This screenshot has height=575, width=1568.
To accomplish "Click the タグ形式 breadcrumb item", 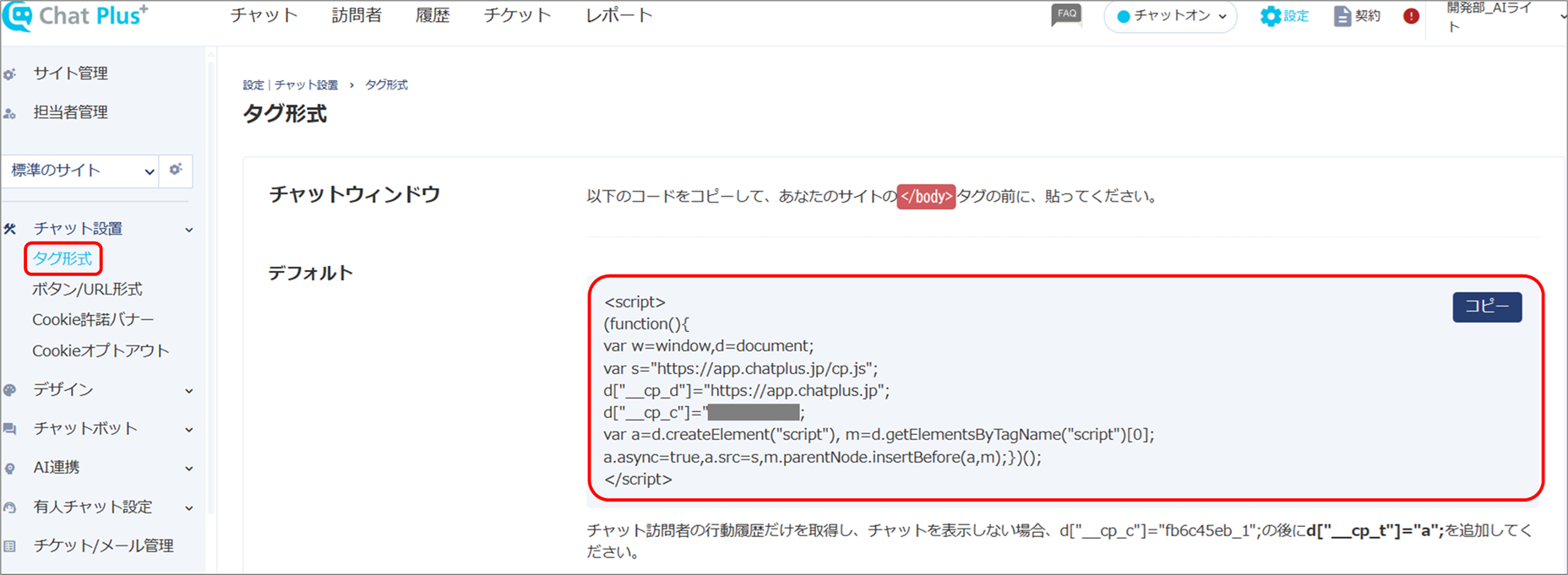I will (x=386, y=85).
